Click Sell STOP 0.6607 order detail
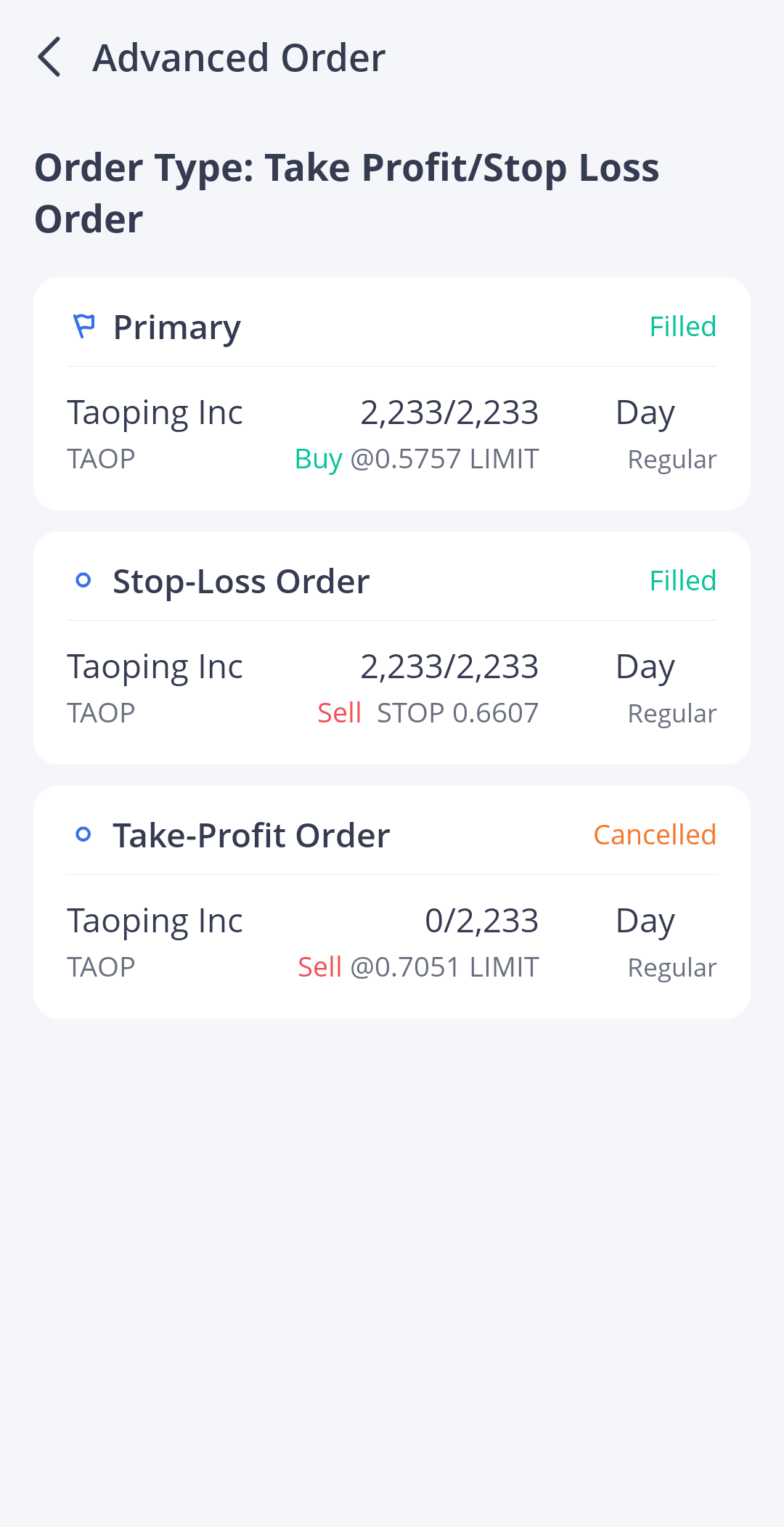 click(x=428, y=713)
